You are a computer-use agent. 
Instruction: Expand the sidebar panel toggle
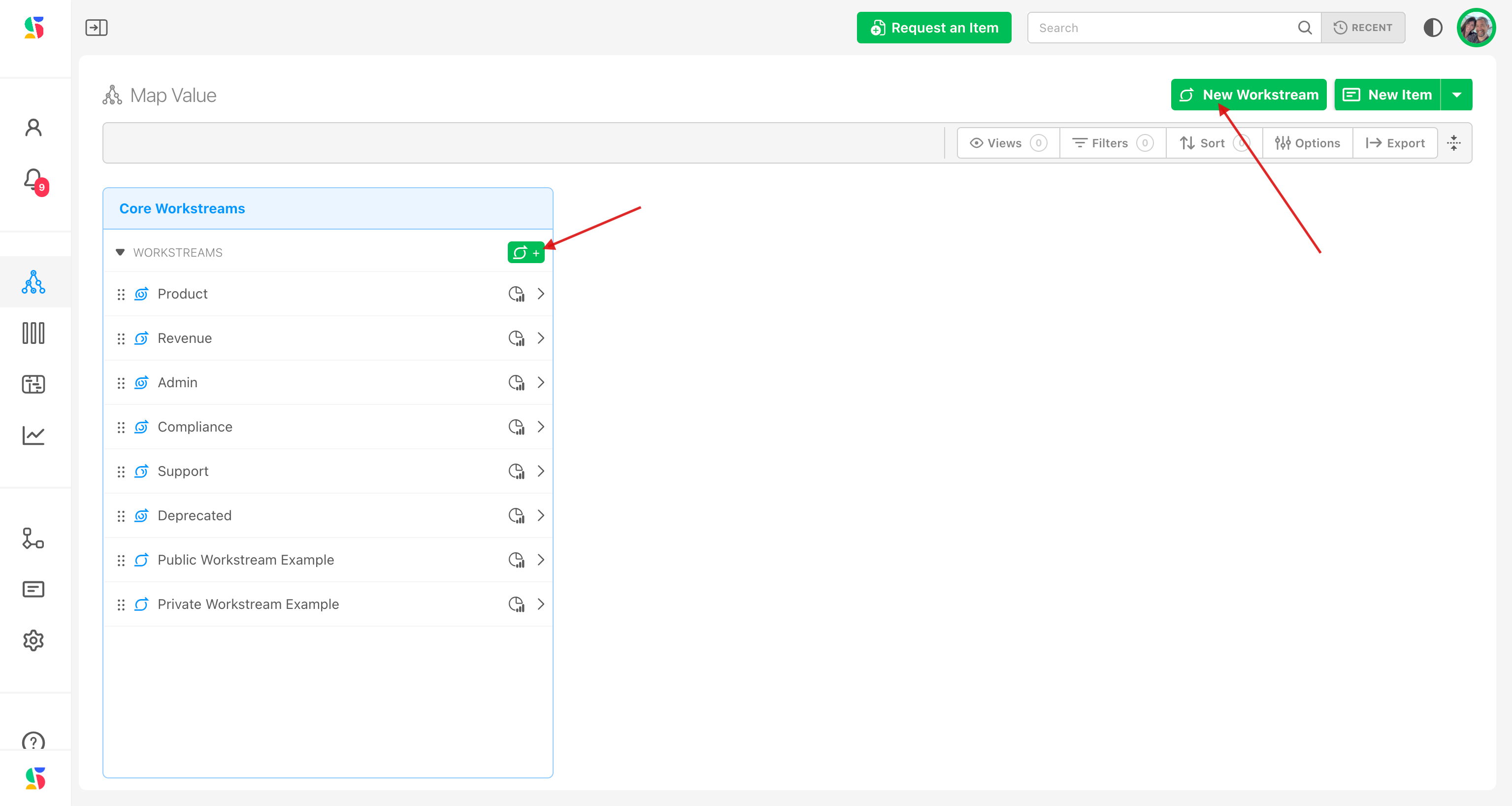tap(96, 28)
